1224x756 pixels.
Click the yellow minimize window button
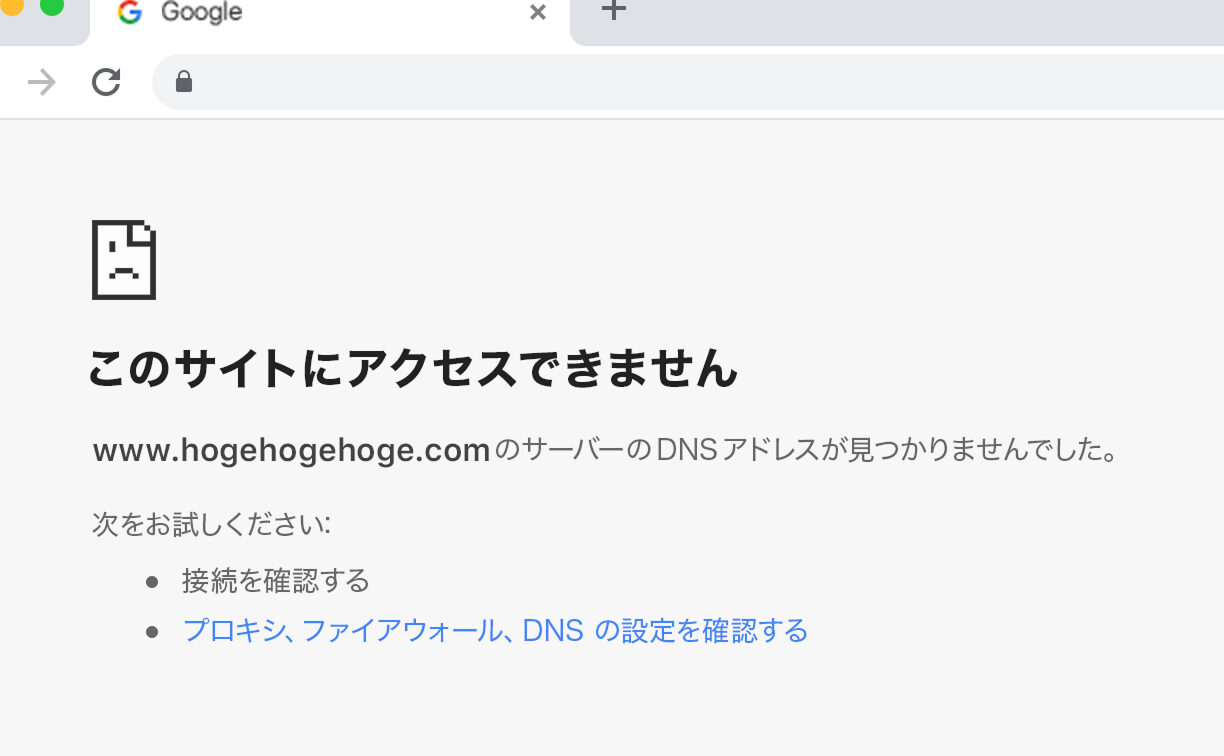pos(12,6)
